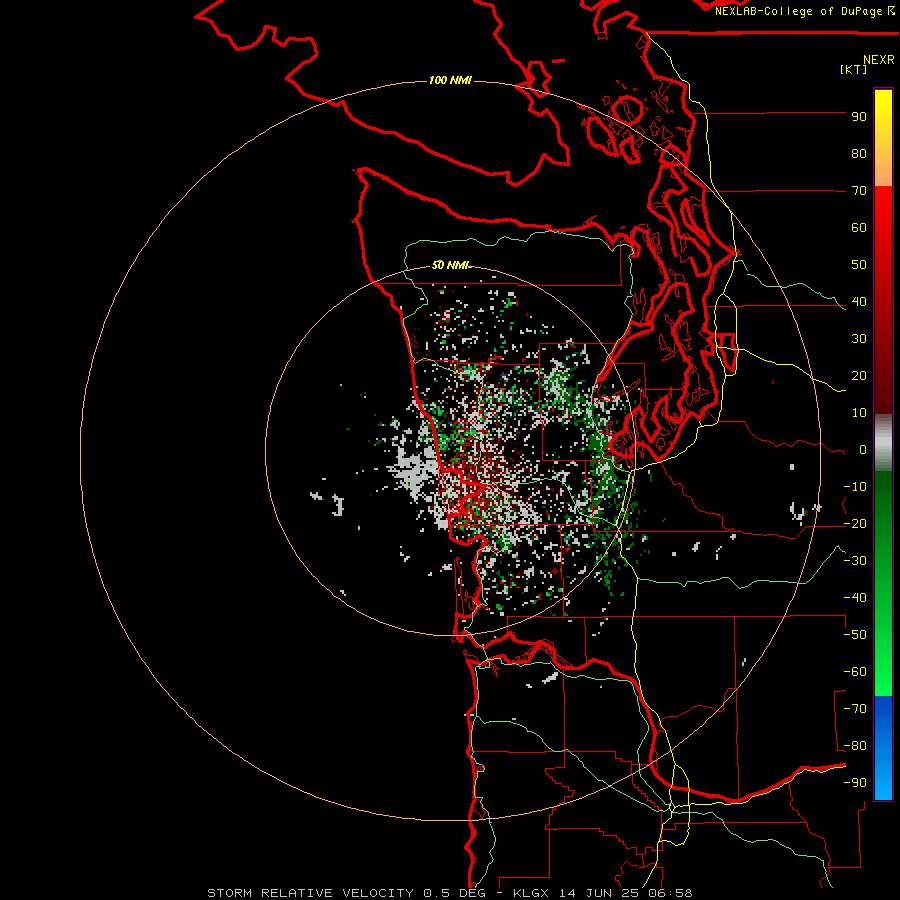
Task: Select the 100 NMI range ring label
Action: (x=450, y=80)
